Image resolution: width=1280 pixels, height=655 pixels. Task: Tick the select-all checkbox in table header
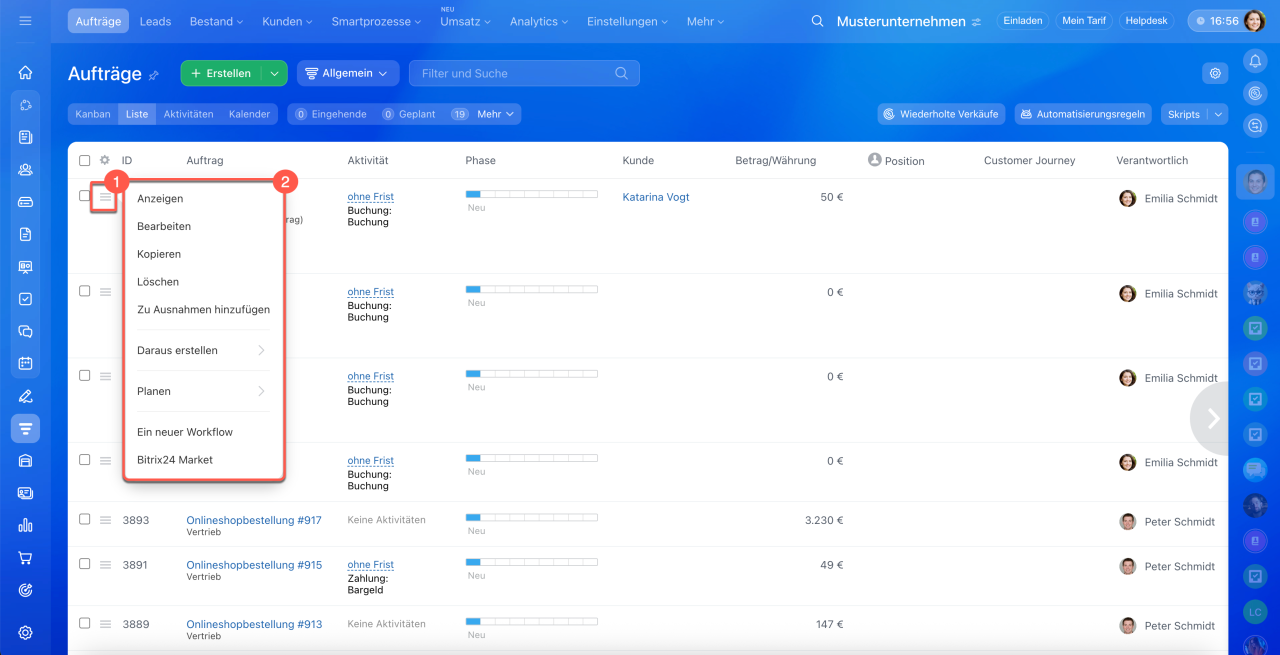(x=85, y=160)
